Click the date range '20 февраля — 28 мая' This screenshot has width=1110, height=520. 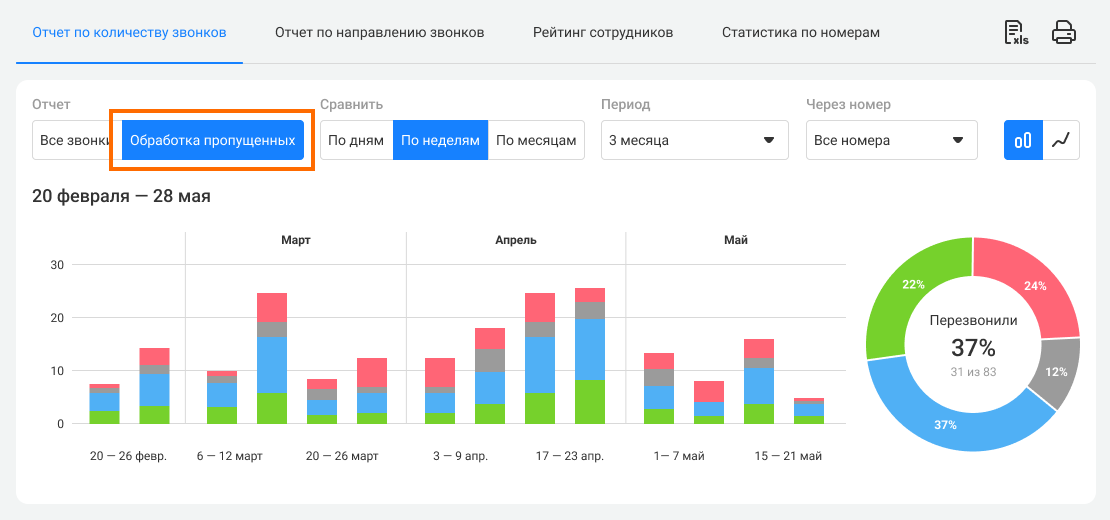[x=121, y=196]
